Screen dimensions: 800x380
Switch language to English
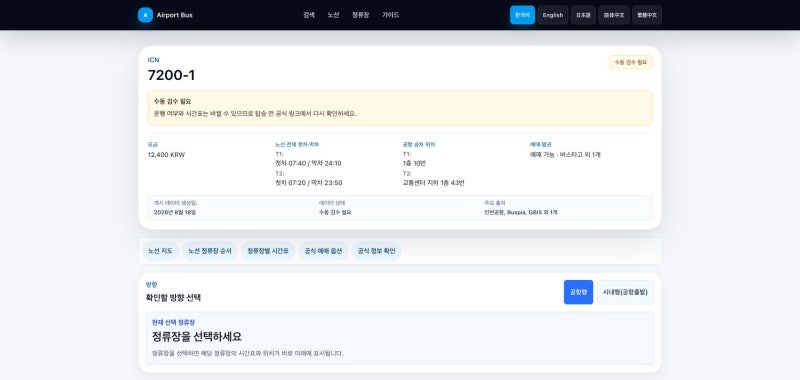point(553,15)
